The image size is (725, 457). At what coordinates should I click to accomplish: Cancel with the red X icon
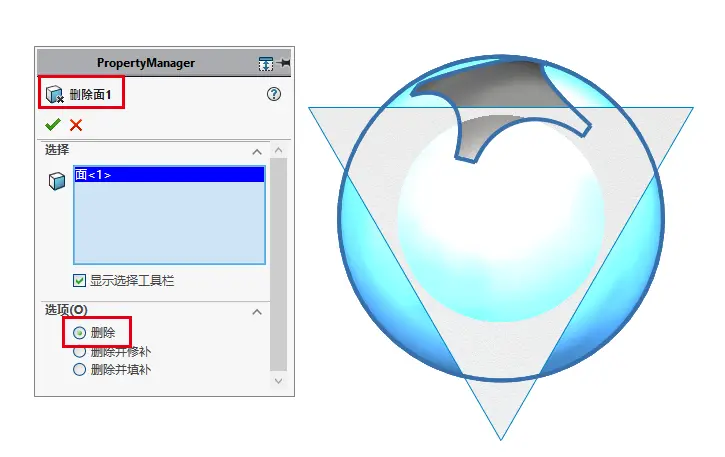click(76, 125)
